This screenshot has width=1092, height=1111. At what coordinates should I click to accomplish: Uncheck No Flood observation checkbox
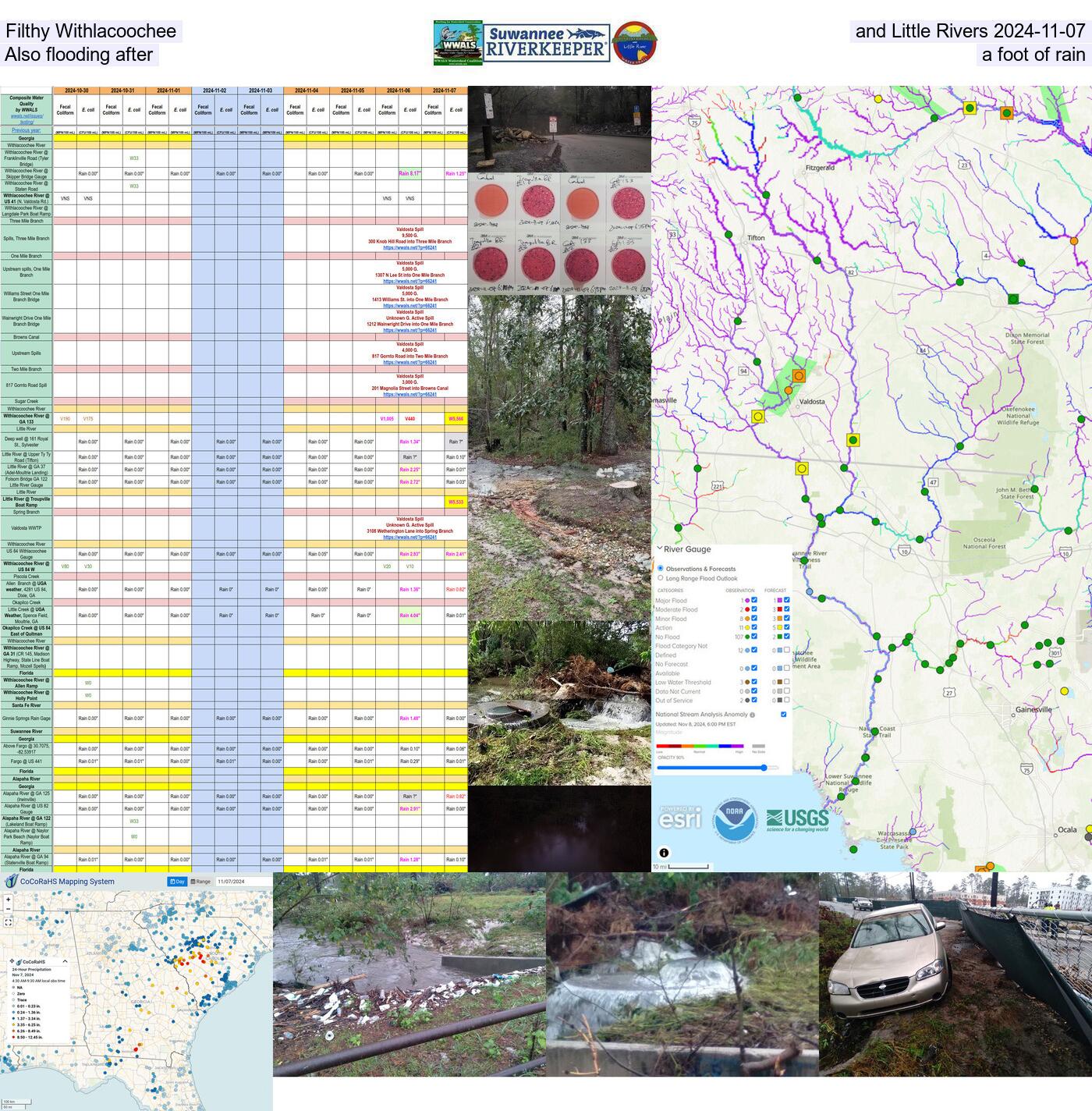[754, 637]
